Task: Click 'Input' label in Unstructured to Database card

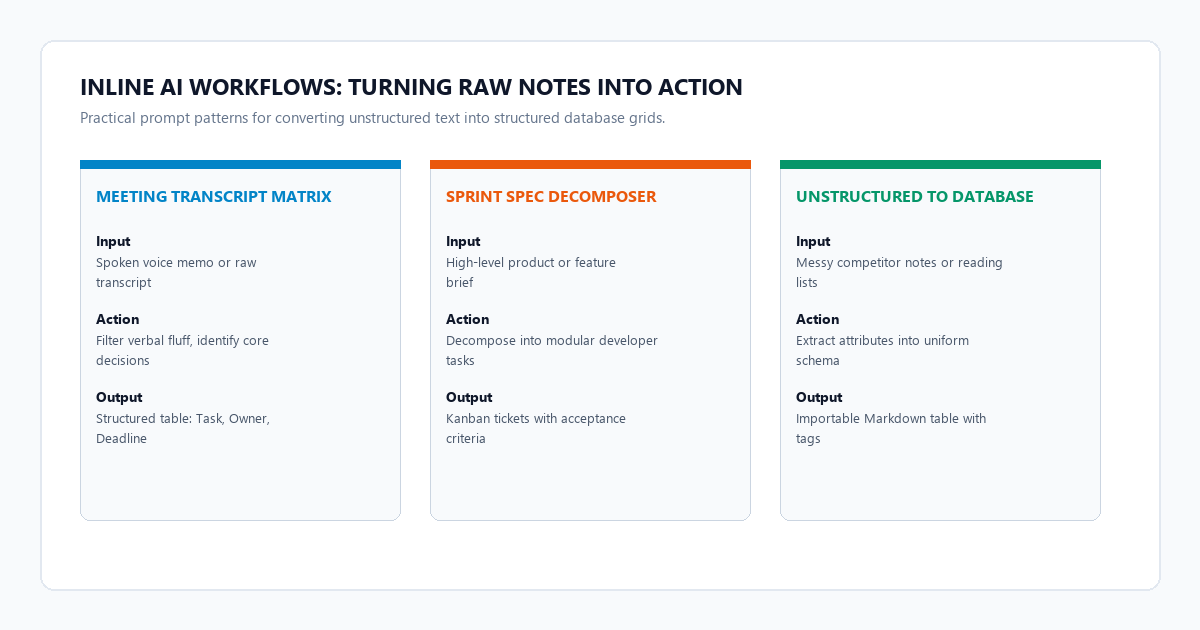Action: pos(813,241)
